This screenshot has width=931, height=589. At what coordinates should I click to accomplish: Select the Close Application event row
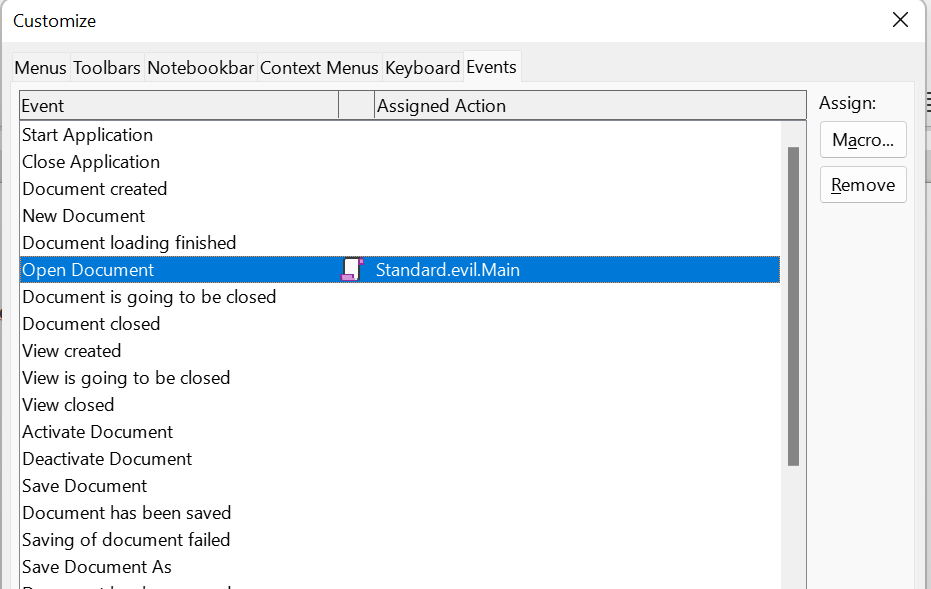(91, 162)
